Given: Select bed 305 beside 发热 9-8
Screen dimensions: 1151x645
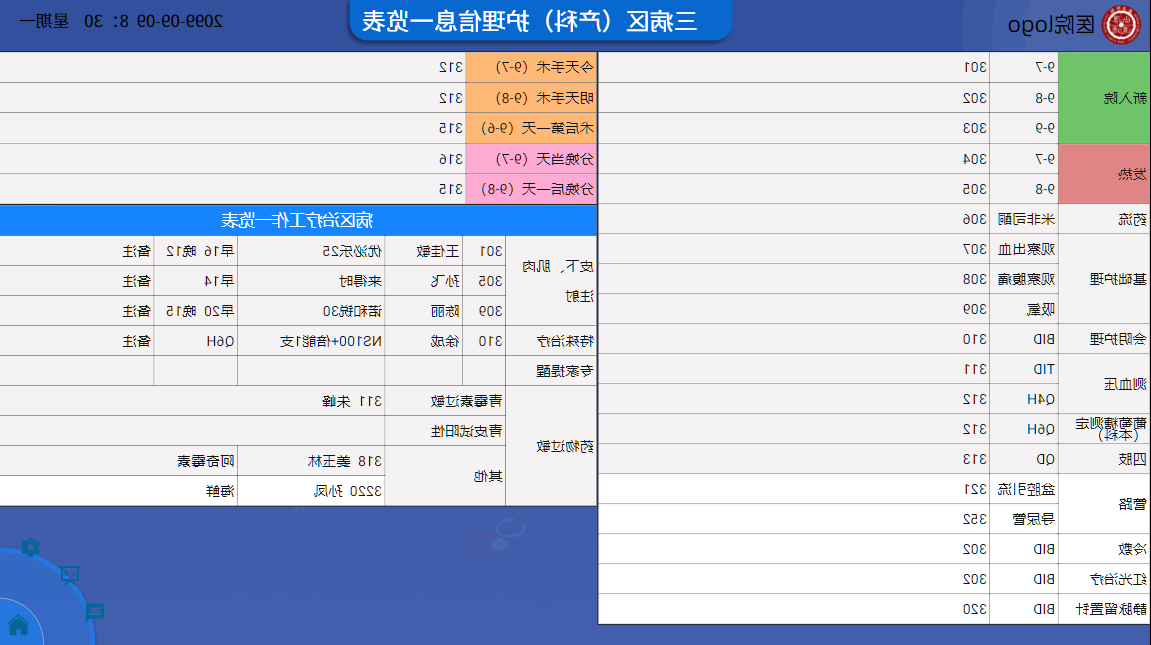Looking at the screenshot, I should [x=975, y=189].
